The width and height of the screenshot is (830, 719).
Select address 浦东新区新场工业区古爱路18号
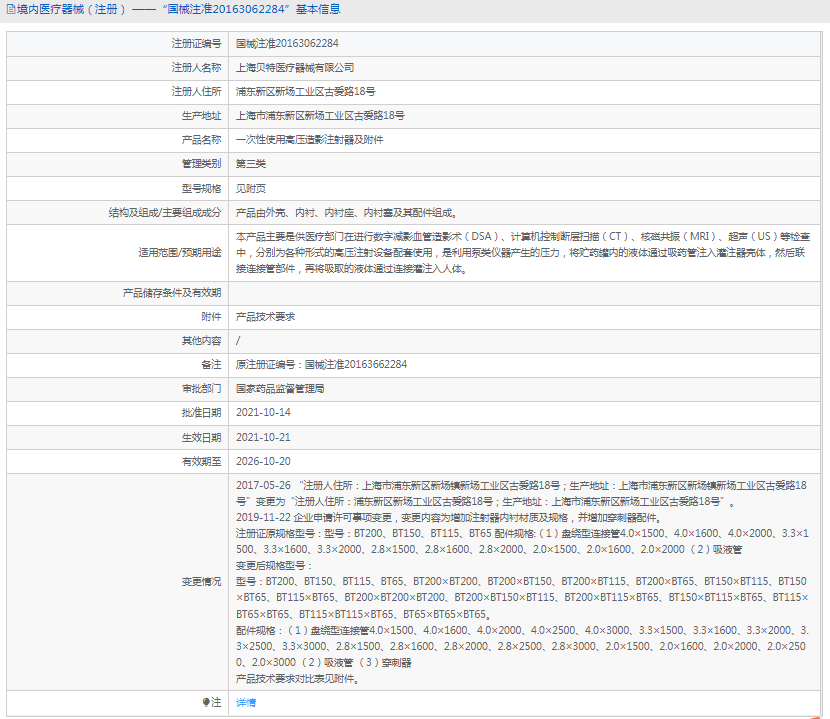click(x=305, y=91)
